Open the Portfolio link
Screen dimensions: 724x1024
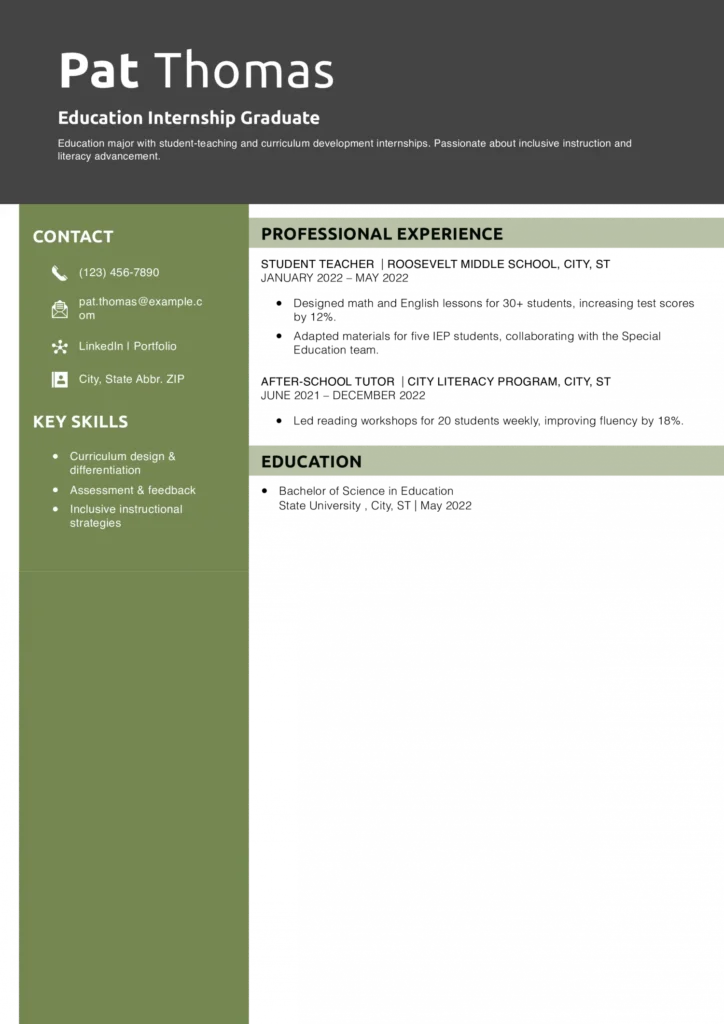[155, 346]
